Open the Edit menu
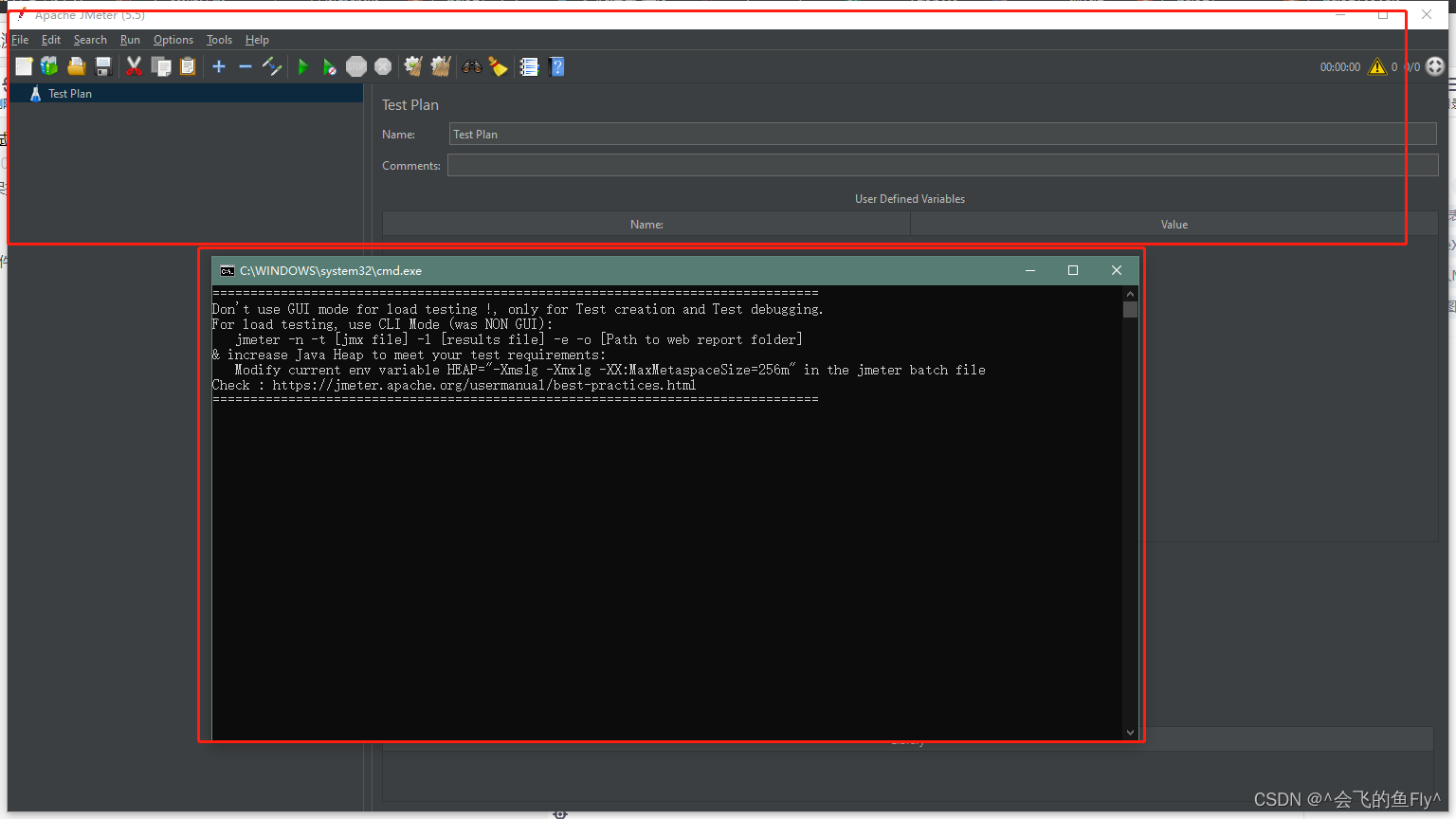This screenshot has width=1456, height=819. point(51,40)
